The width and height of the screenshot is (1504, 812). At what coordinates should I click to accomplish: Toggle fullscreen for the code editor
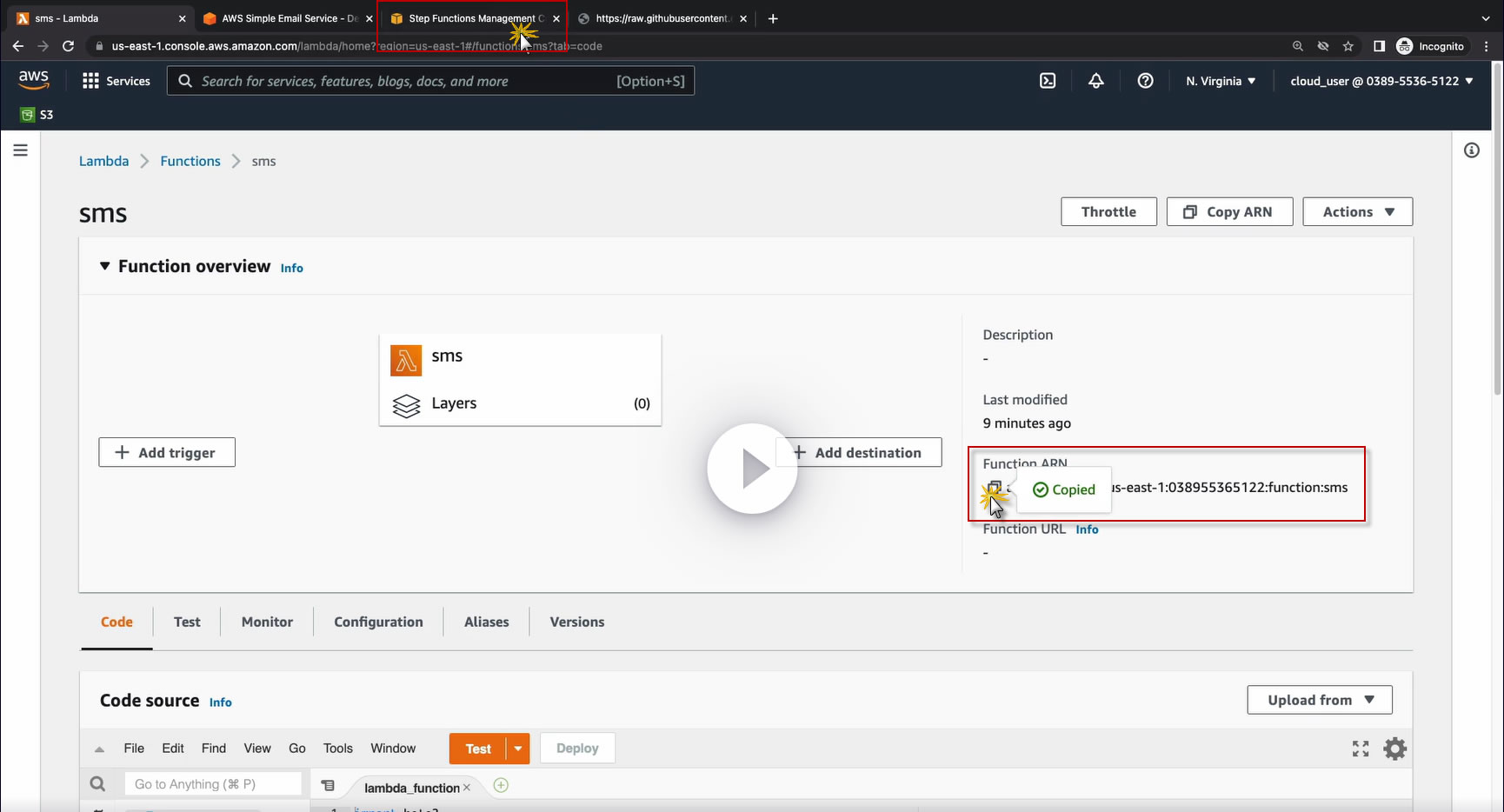coord(1361,749)
